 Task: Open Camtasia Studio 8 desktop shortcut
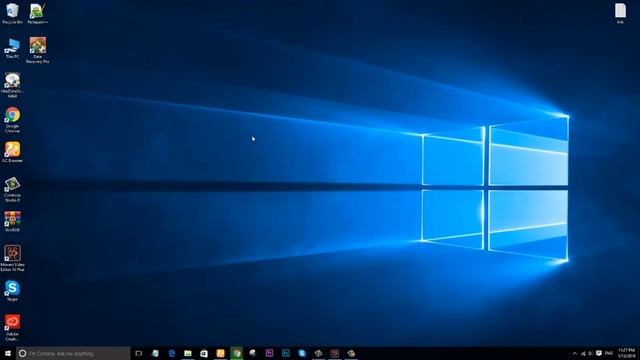[x=12, y=189]
